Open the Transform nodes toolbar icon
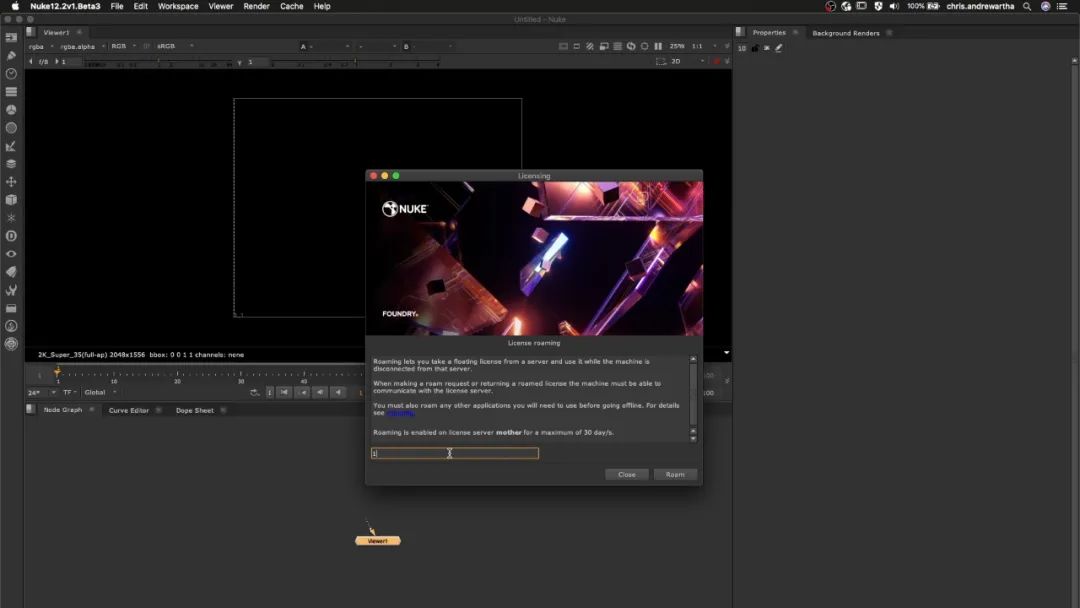 click(x=11, y=182)
